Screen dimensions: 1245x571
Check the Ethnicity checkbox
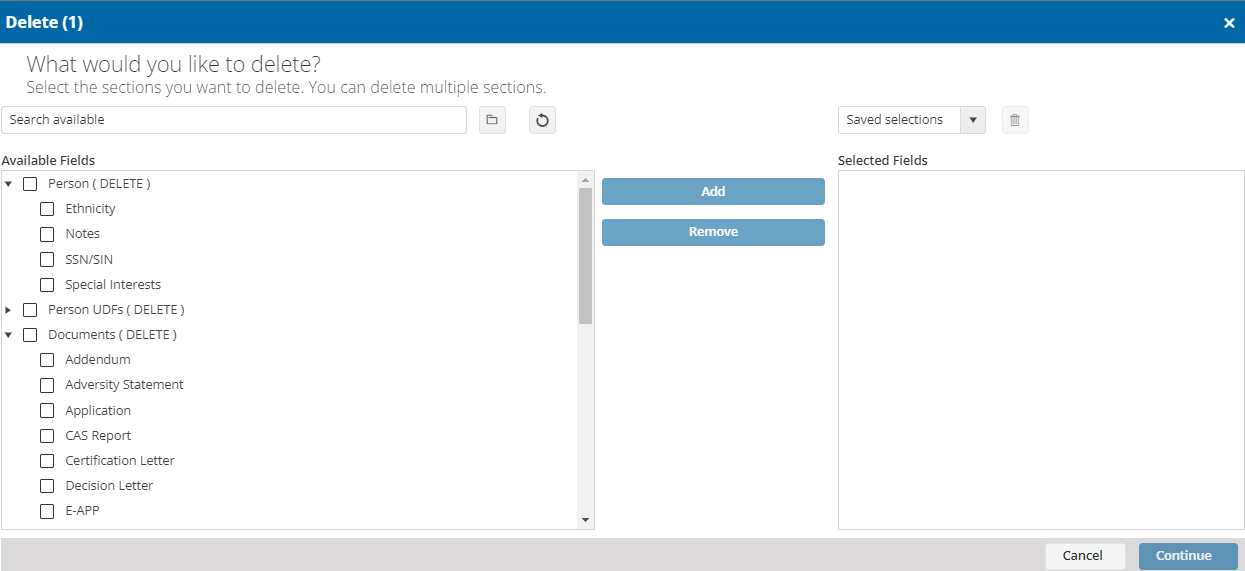tap(47, 209)
